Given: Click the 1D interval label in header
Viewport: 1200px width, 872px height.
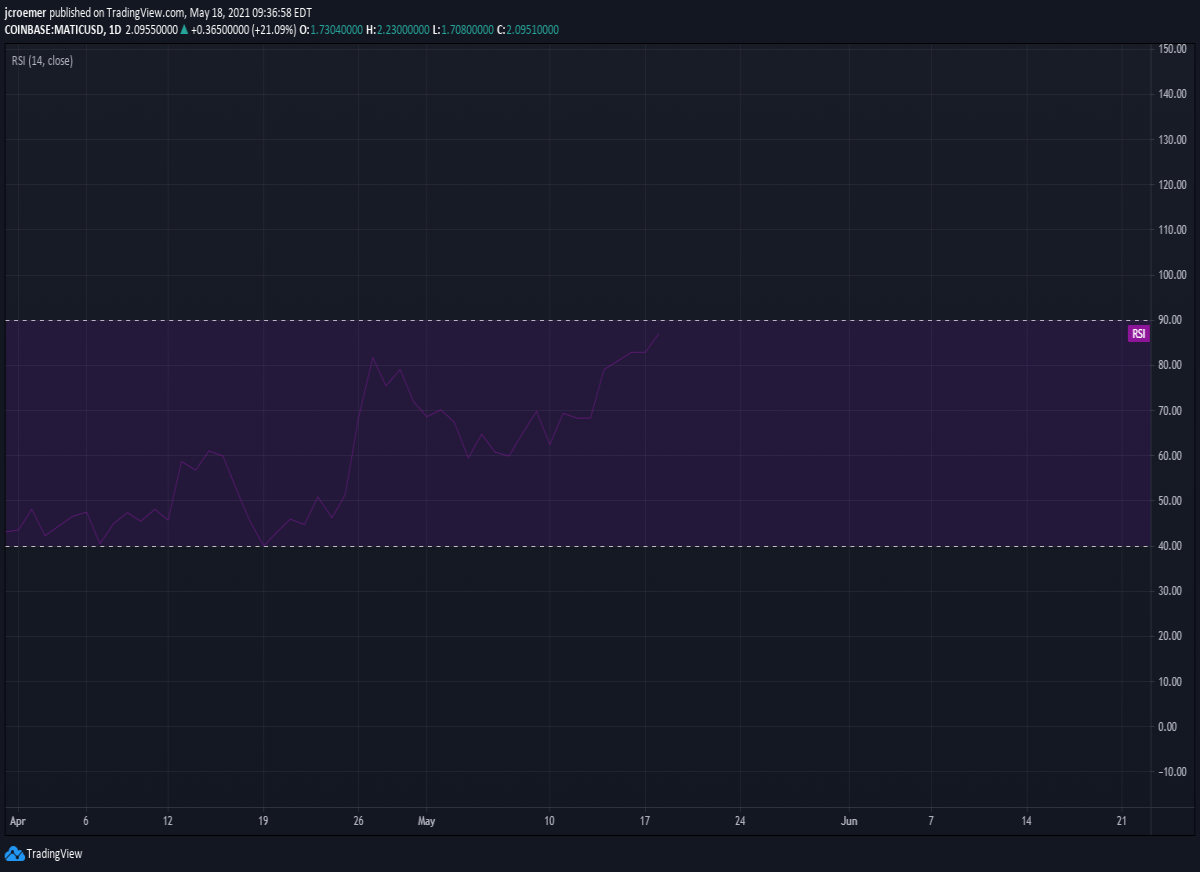Looking at the screenshot, I should tap(114, 30).
